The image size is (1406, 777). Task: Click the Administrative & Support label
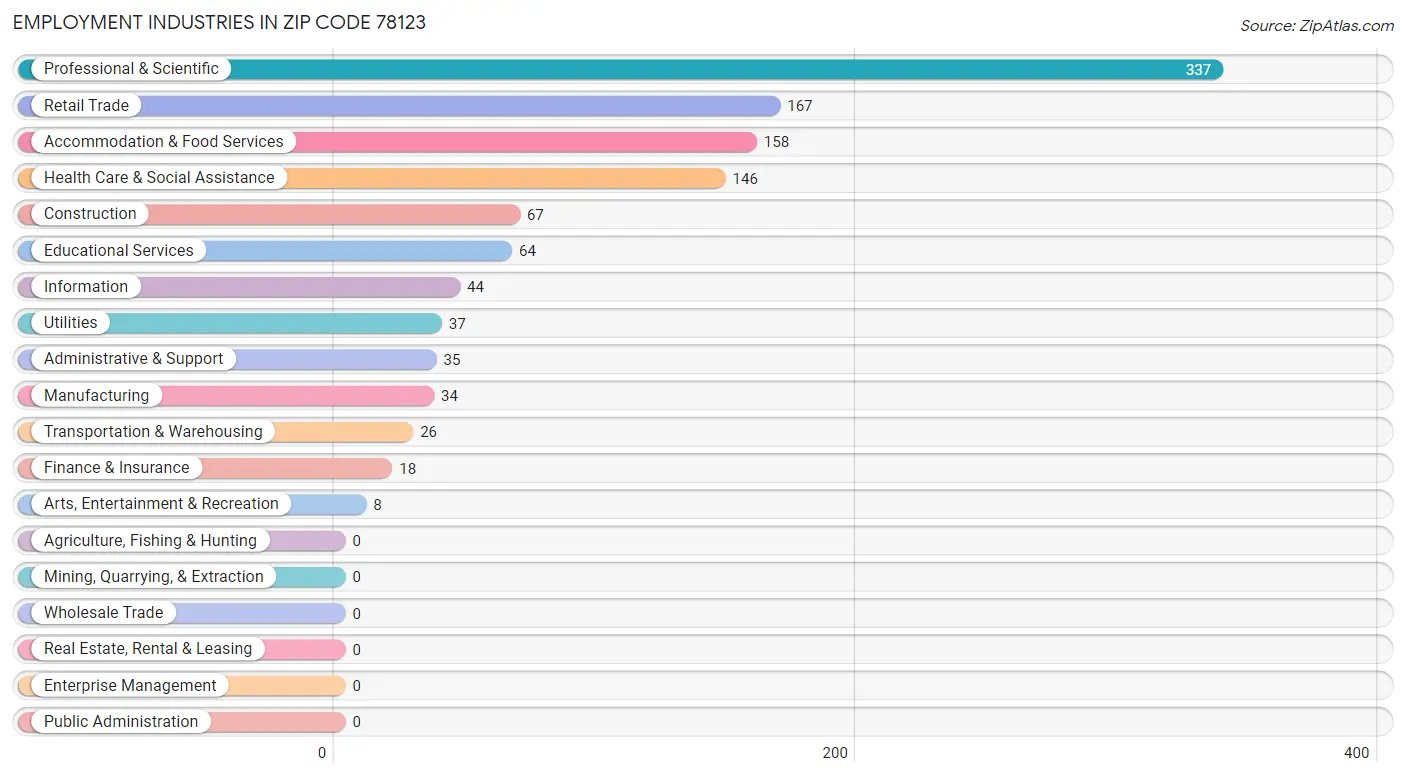pyautogui.click(x=134, y=358)
